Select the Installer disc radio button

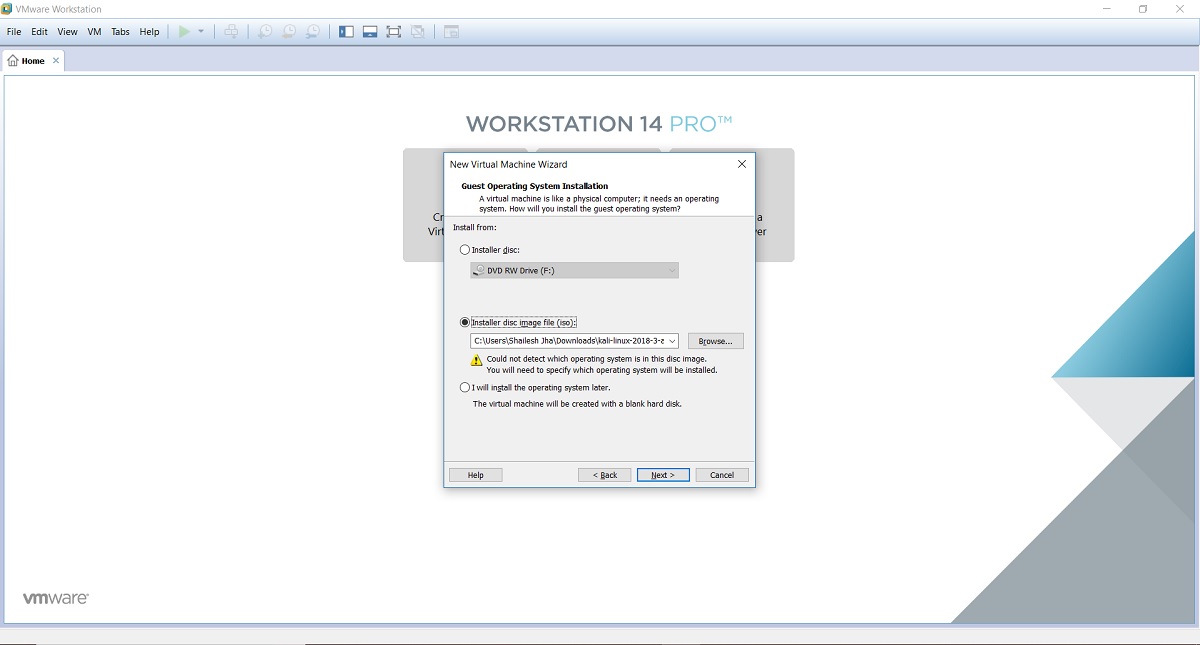(x=464, y=250)
